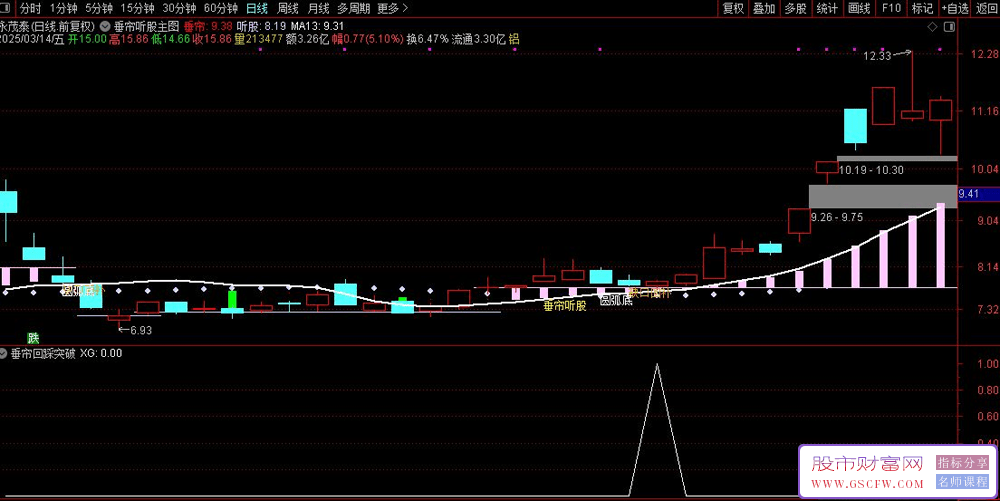Click the 1.00 sub-chart axis label
This screenshot has width=1000, height=501.
pos(987,364)
